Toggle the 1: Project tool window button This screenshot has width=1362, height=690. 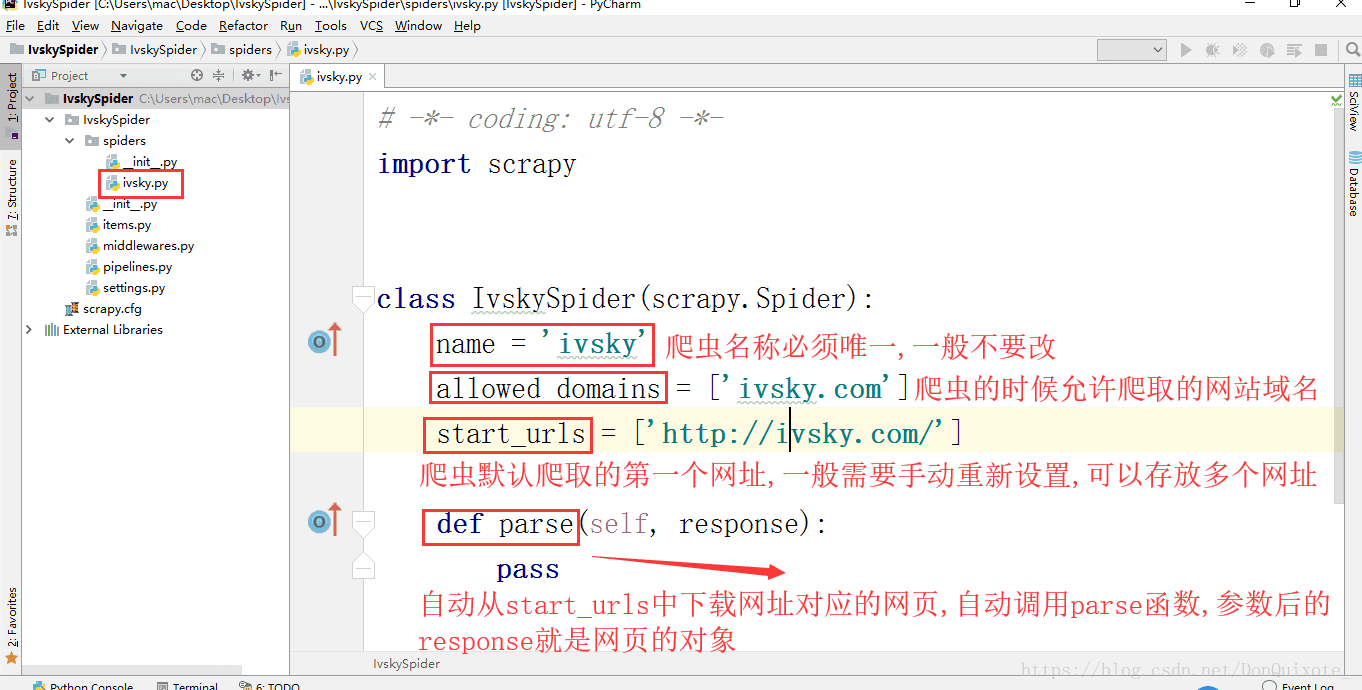pyautogui.click(x=11, y=104)
